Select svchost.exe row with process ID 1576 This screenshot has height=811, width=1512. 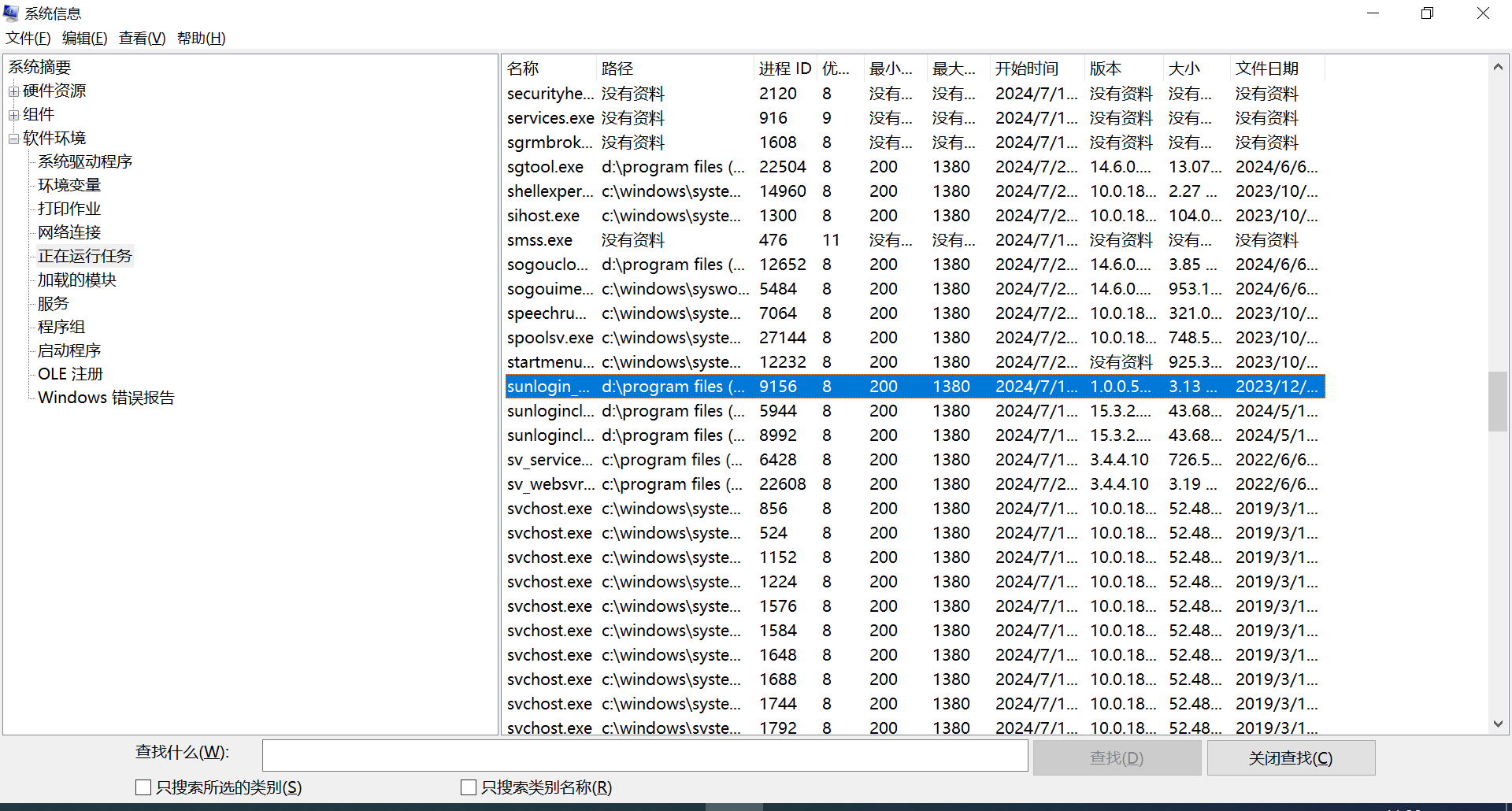point(914,606)
